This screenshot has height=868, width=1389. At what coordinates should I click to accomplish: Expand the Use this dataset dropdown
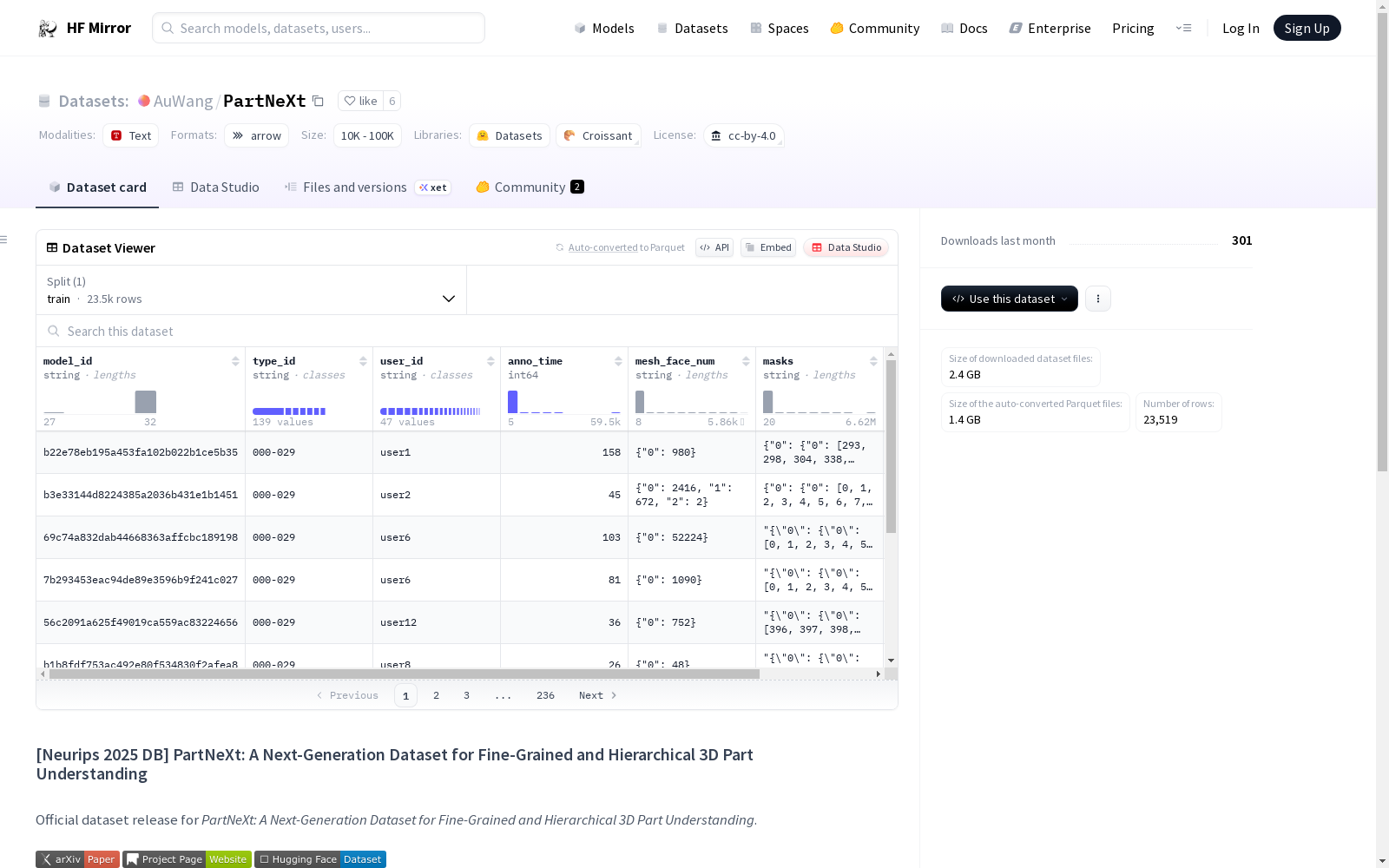pyautogui.click(x=1010, y=299)
